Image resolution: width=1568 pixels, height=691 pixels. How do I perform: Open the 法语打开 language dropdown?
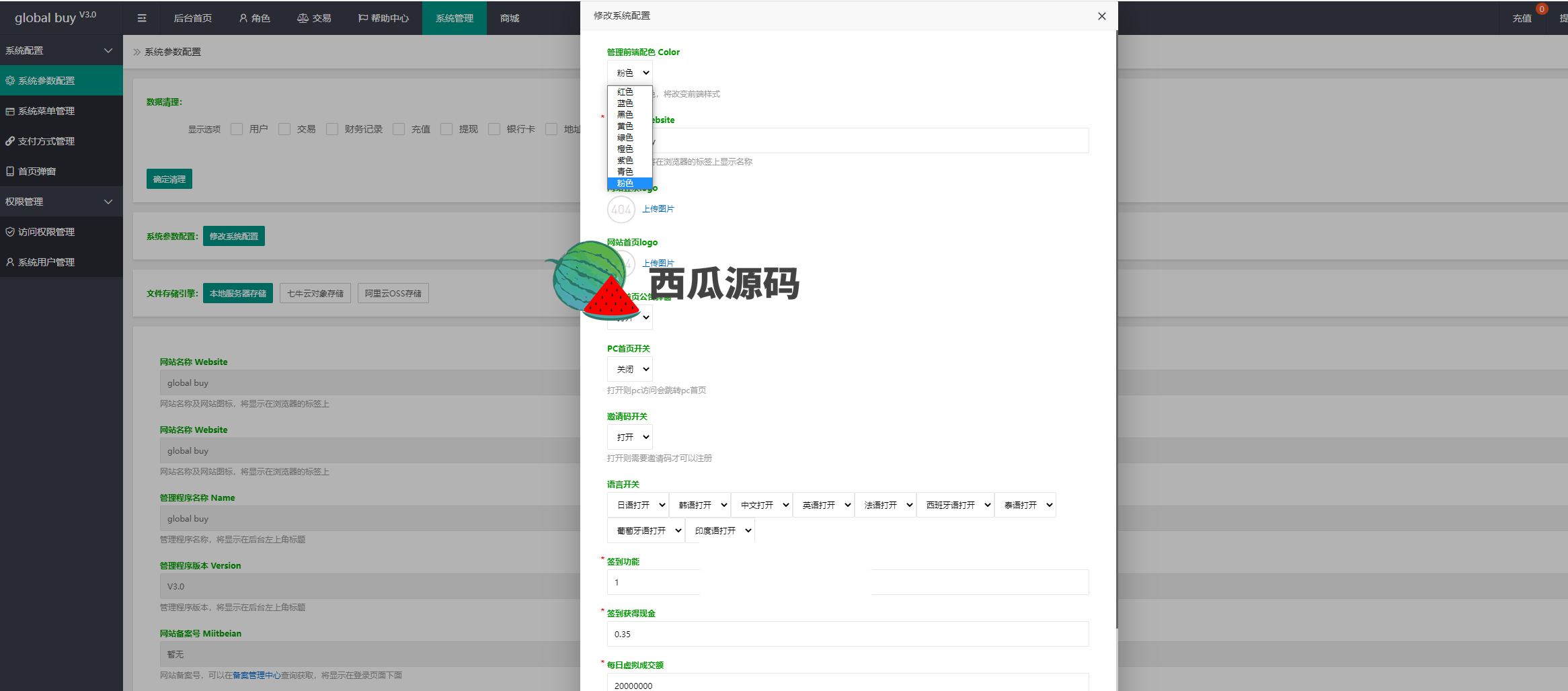pyautogui.click(x=886, y=505)
